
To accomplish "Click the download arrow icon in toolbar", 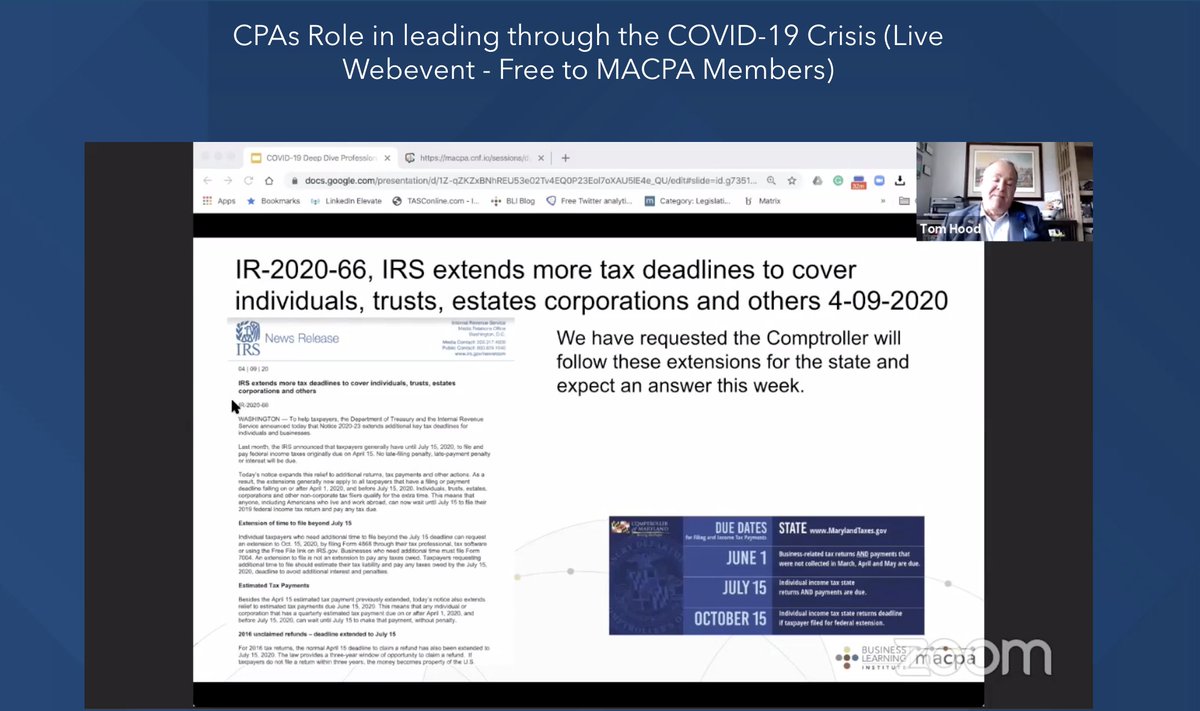I will click(900, 181).
